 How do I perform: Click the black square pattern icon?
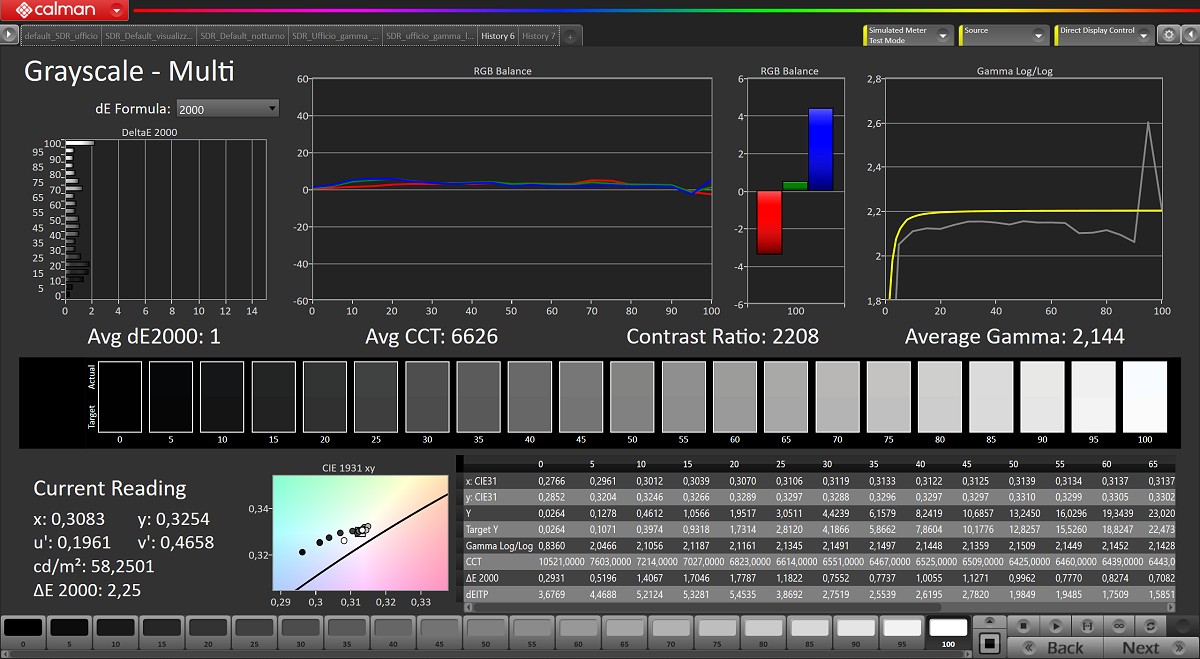(990, 643)
